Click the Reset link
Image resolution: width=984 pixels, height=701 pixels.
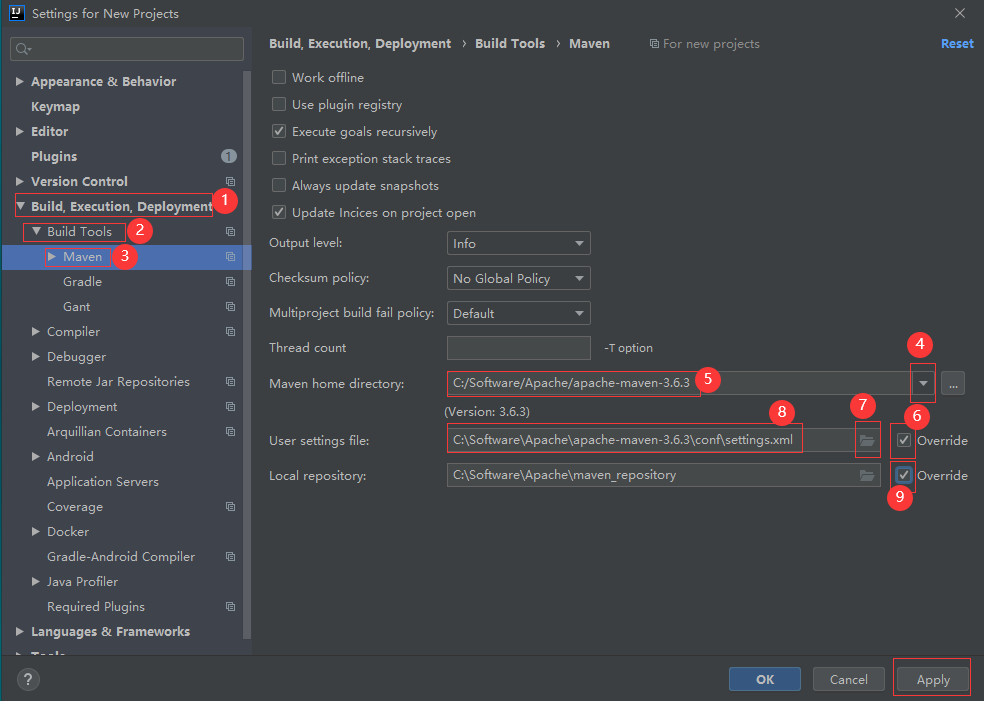[x=956, y=44]
